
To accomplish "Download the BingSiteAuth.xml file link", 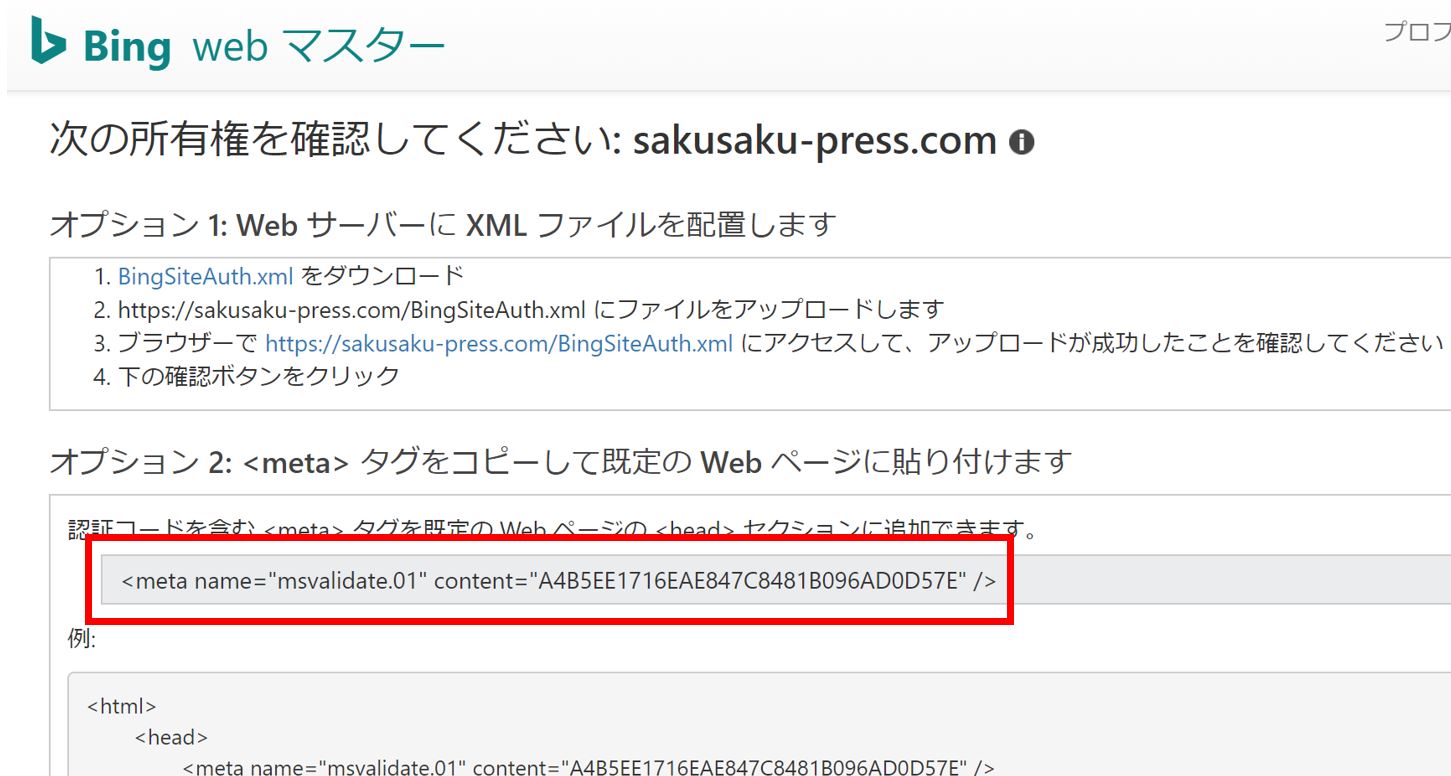I will click(x=205, y=276).
